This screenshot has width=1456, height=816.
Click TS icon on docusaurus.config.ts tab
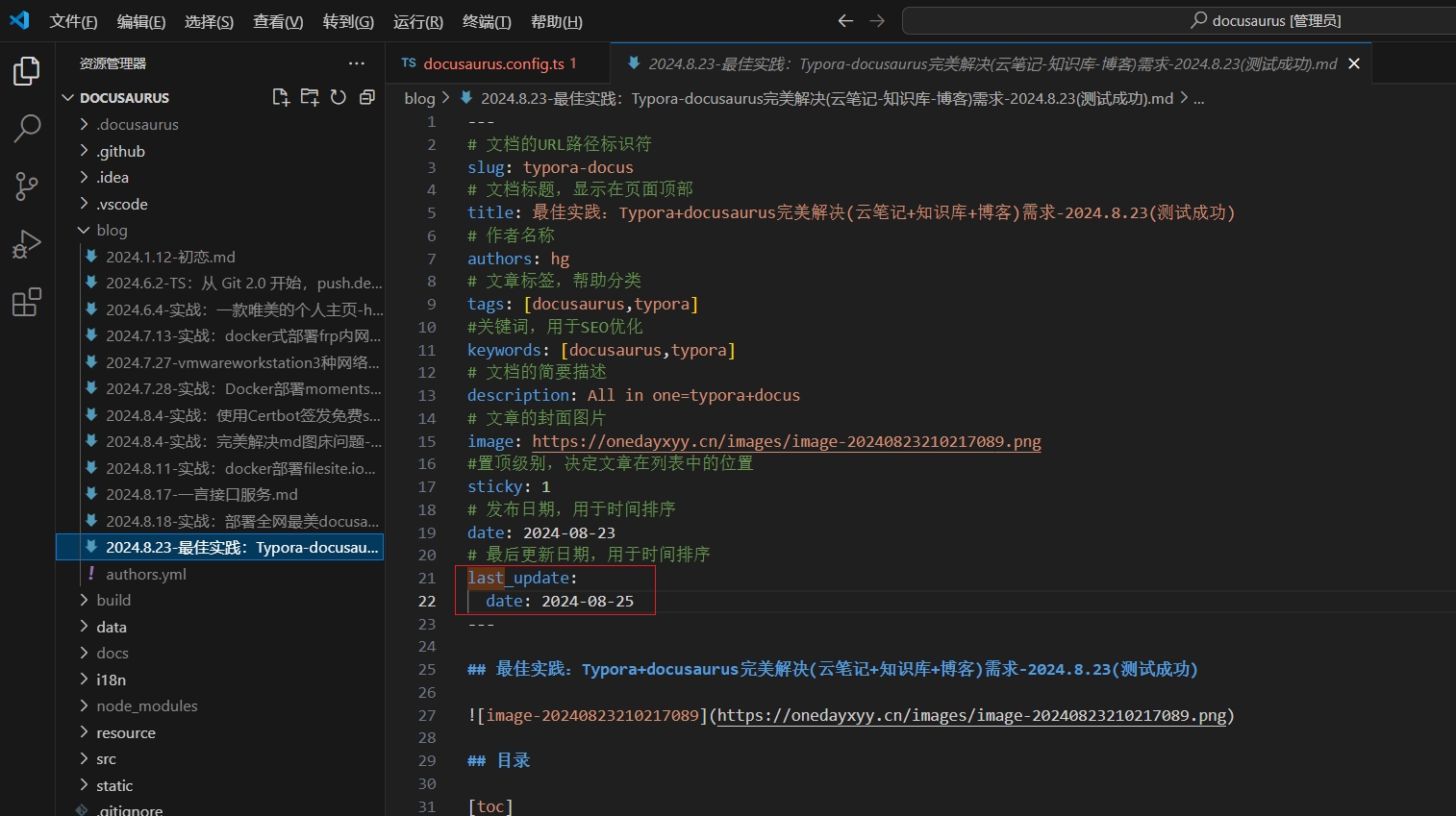(x=409, y=63)
